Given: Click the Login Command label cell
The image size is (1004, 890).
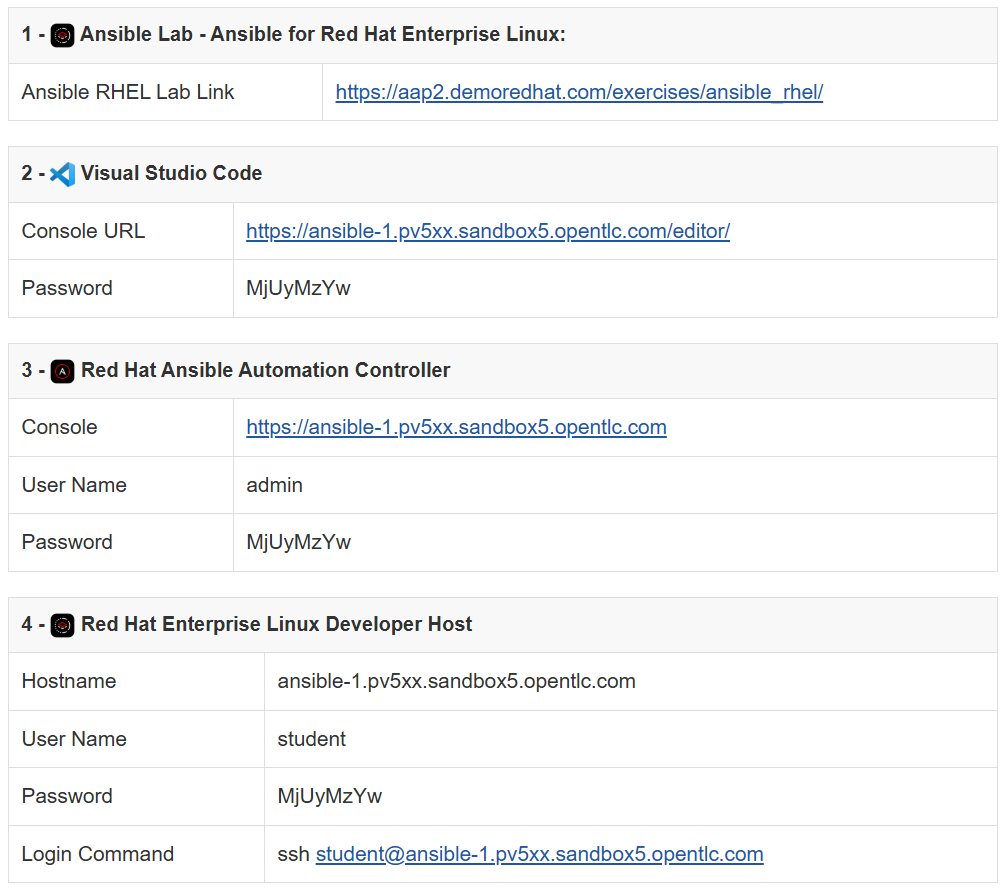Looking at the screenshot, I should click(x=98, y=855).
